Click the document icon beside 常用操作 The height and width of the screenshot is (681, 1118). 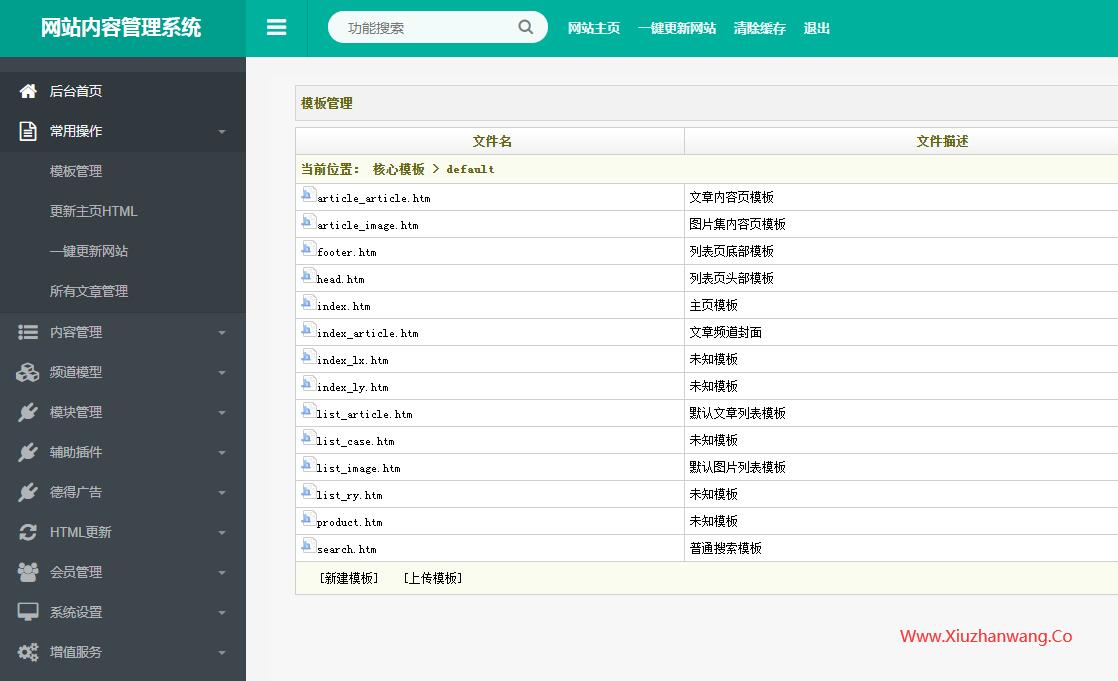(x=27, y=130)
